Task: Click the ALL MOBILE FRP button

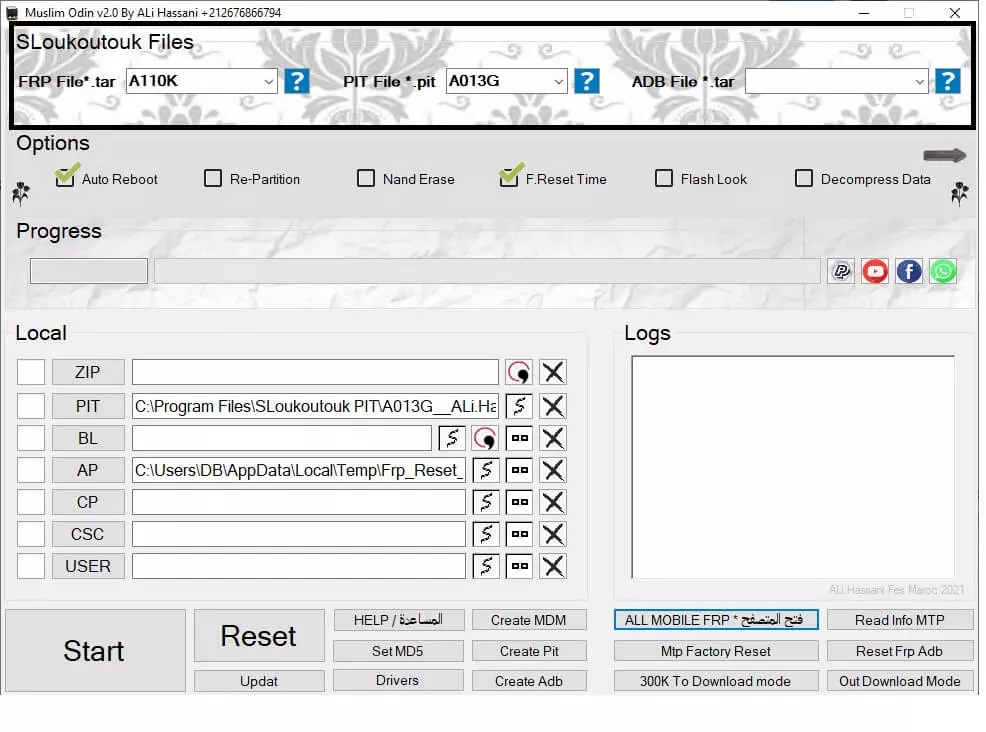Action: 715,620
